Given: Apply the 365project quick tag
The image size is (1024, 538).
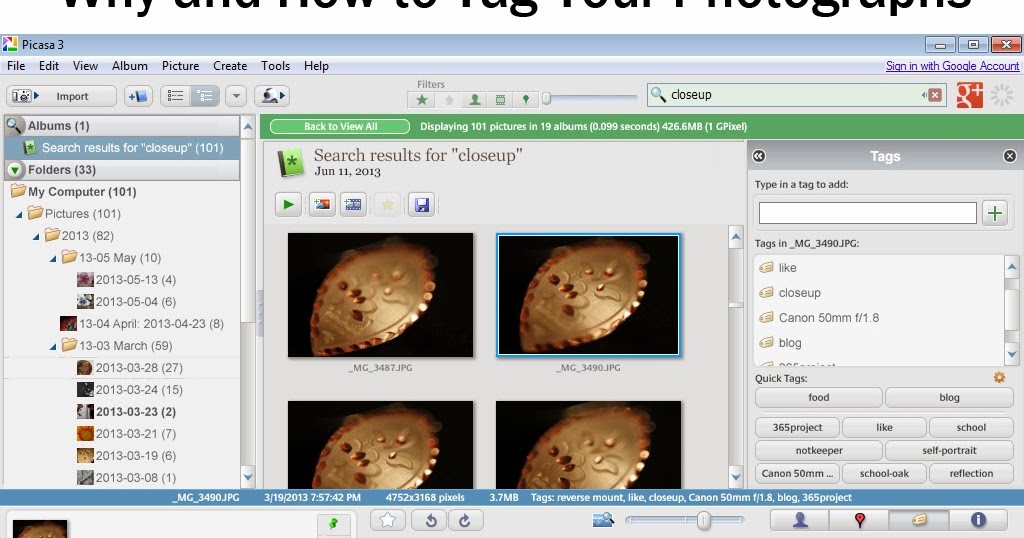Looking at the screenshot, I should (797, 428).
